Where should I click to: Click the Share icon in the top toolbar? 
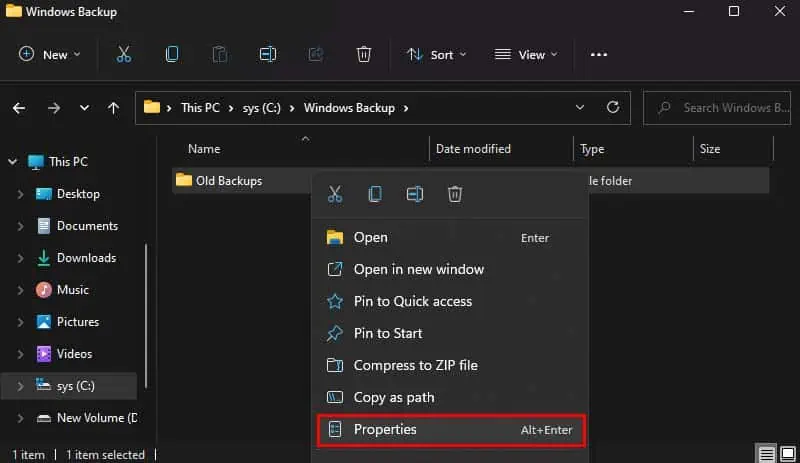[316, 54]
